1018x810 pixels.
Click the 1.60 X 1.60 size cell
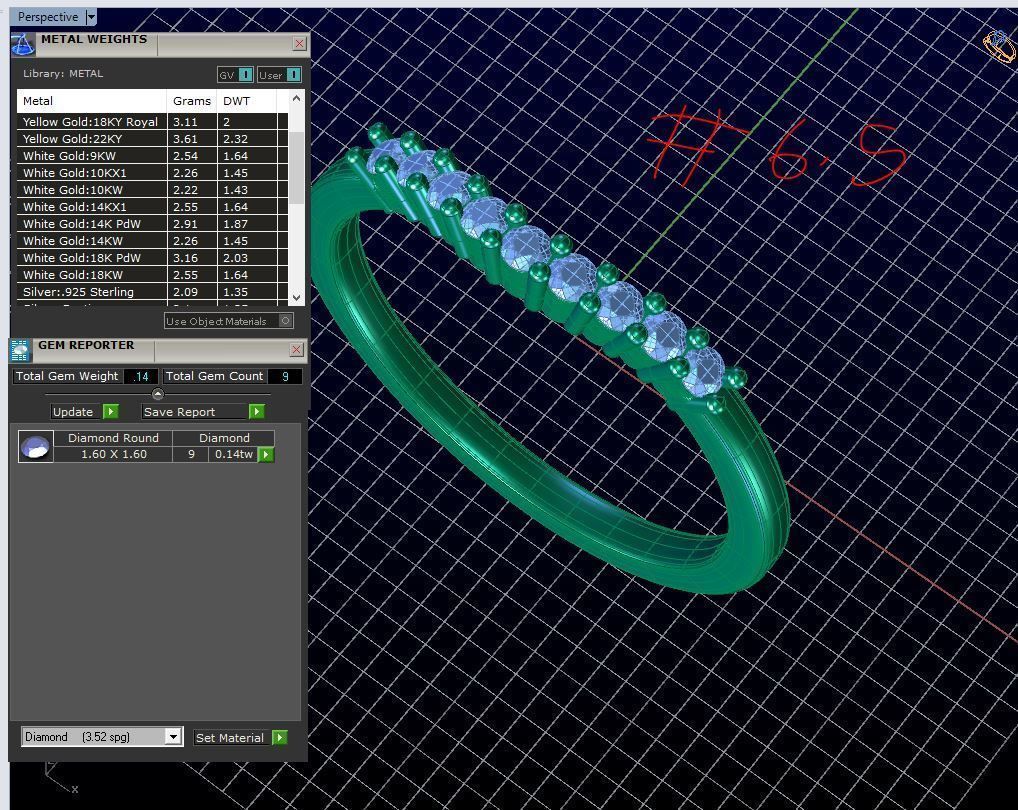[113, 454]
